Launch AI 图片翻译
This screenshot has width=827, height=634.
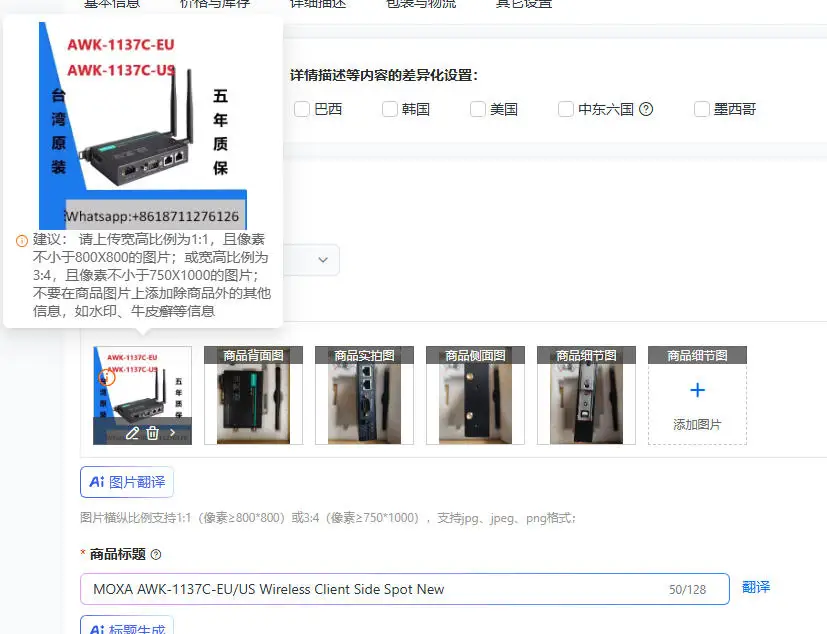coord(127,482)
